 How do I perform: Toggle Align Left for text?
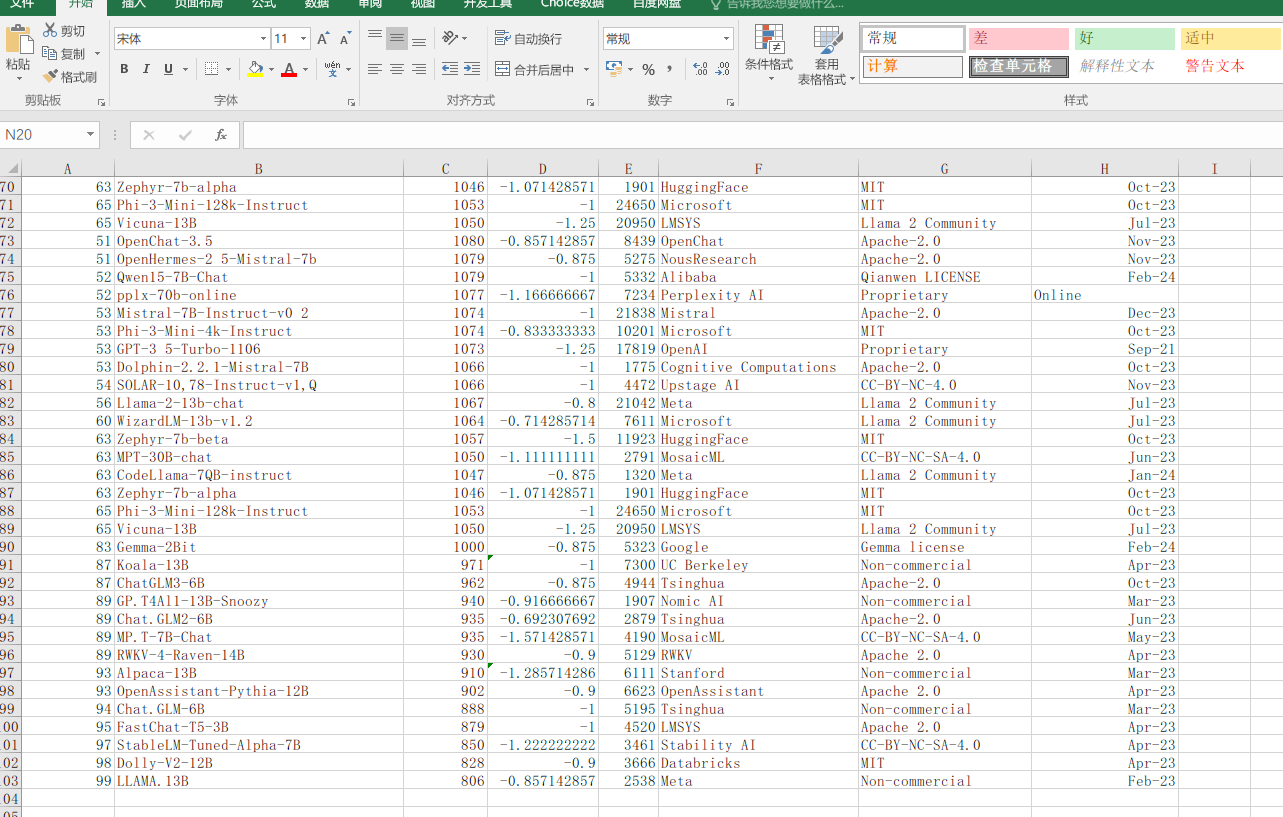pos(375,69)
